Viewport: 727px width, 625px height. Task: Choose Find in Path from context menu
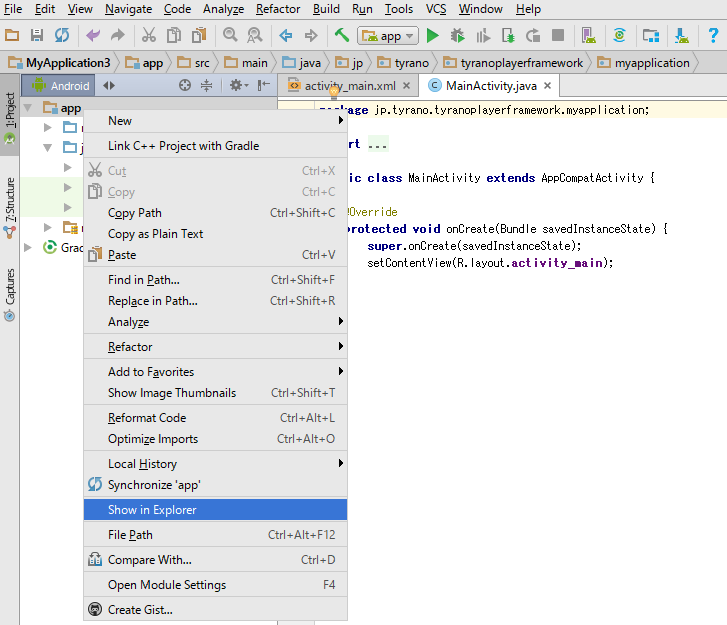click(216, 280)
